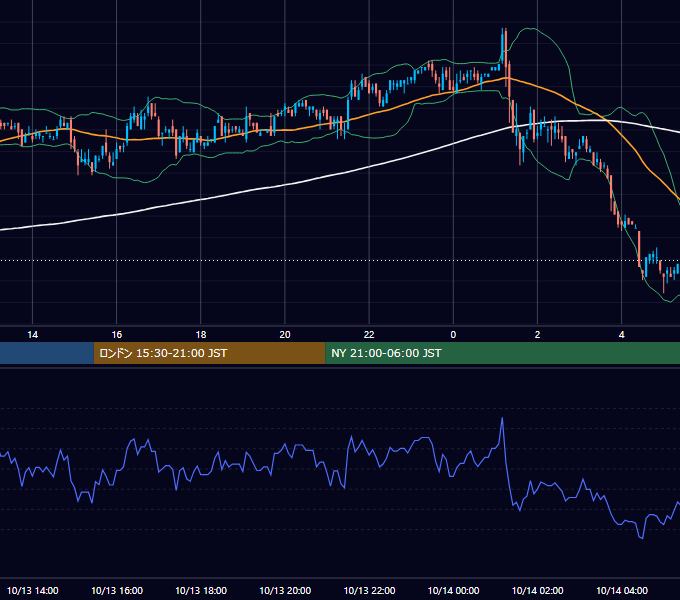Click the 10/14 02:00 date label
Image resolution: width=680 pixels, height=600 pixels.
coord(537,590)
